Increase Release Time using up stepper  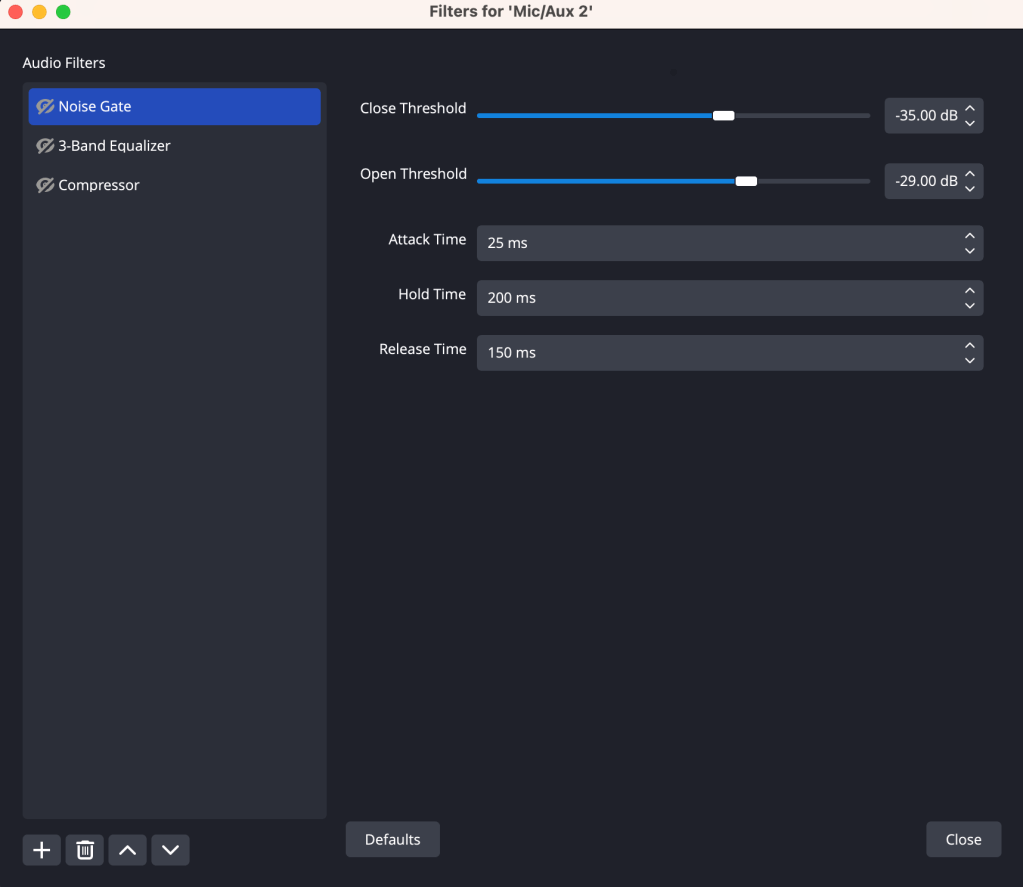(969, 346)
